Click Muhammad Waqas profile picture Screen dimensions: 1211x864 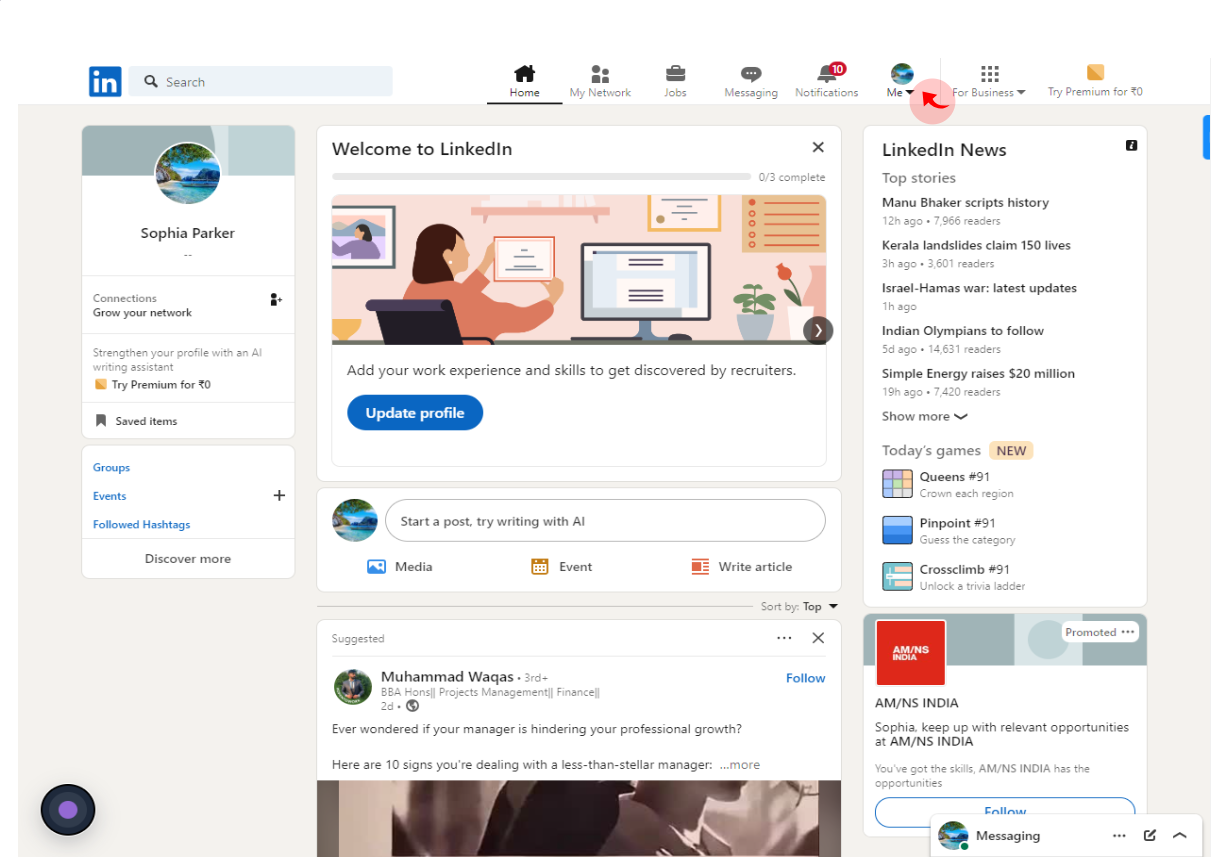pyautogui.click(x=353, y=688)
